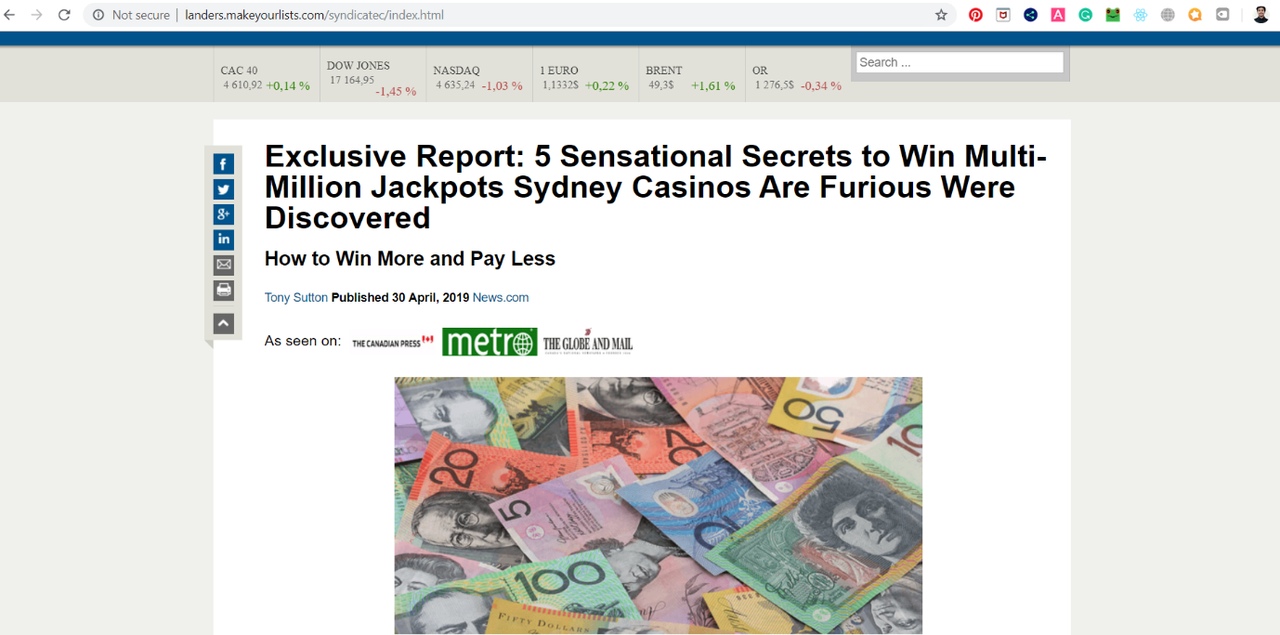Print the article with printer icon
Viewport: 1280px width, 635px height.
point(224,290)
